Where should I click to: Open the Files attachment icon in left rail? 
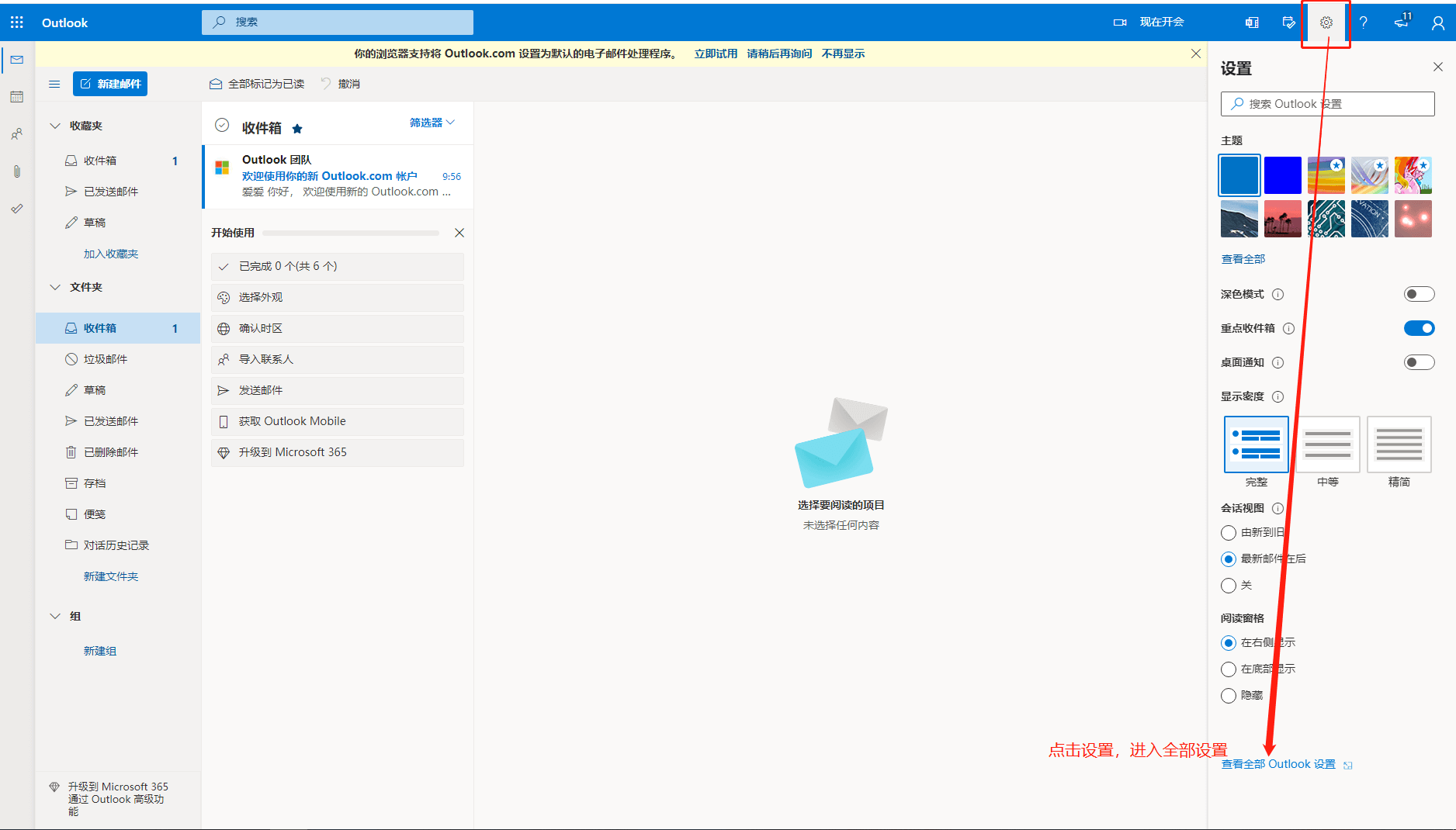click(x=17, y=171)
